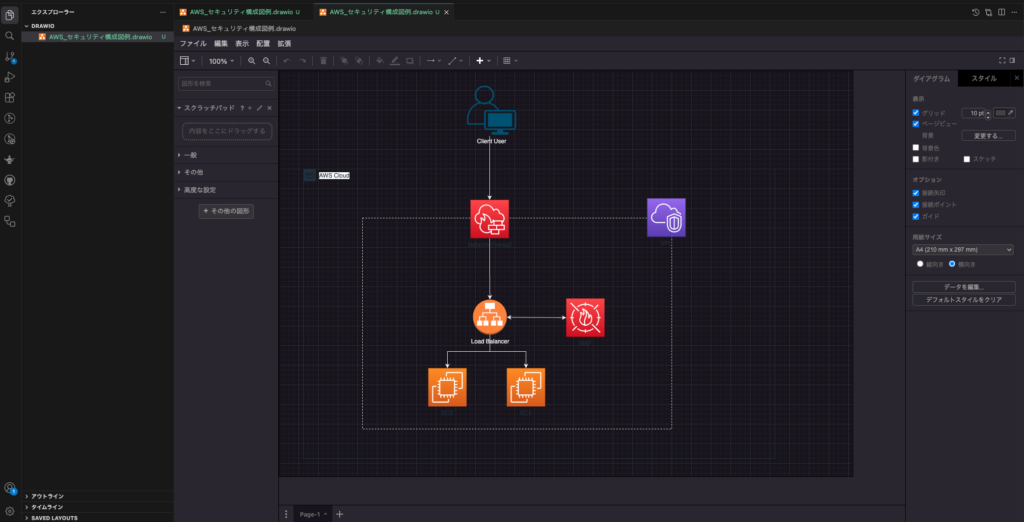Viewport: 1024px width, 522px height.
Task: Click the edit pencil icon in スクラッチパッド header
Action: click(260, 107)
